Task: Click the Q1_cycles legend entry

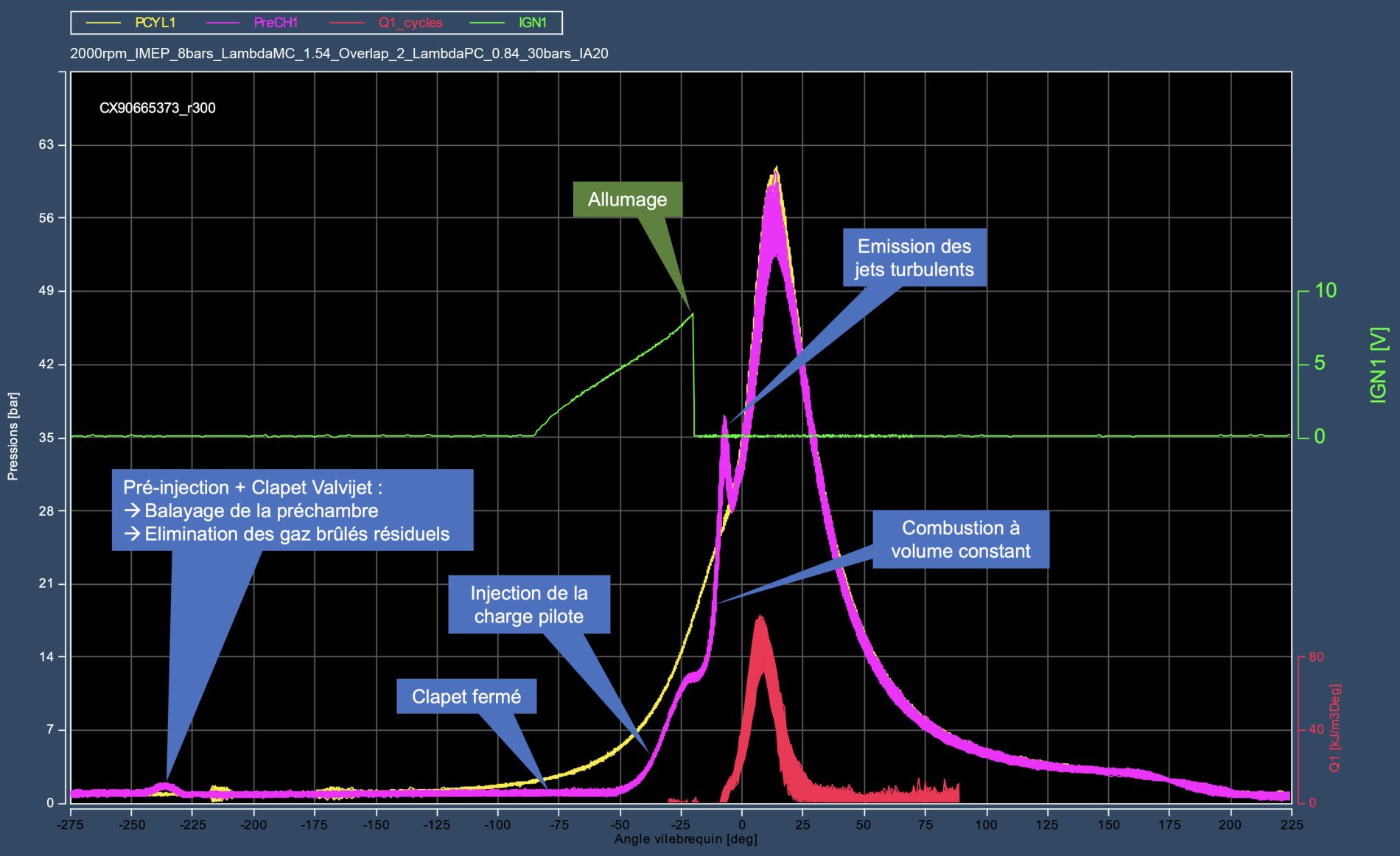Action: (410, 23)
